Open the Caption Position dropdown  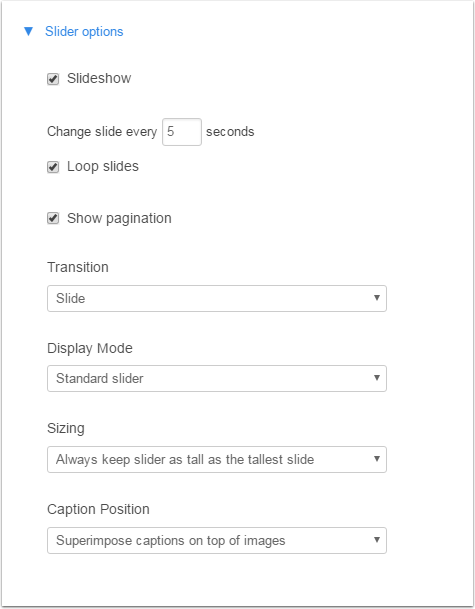[x=217, y=540]
